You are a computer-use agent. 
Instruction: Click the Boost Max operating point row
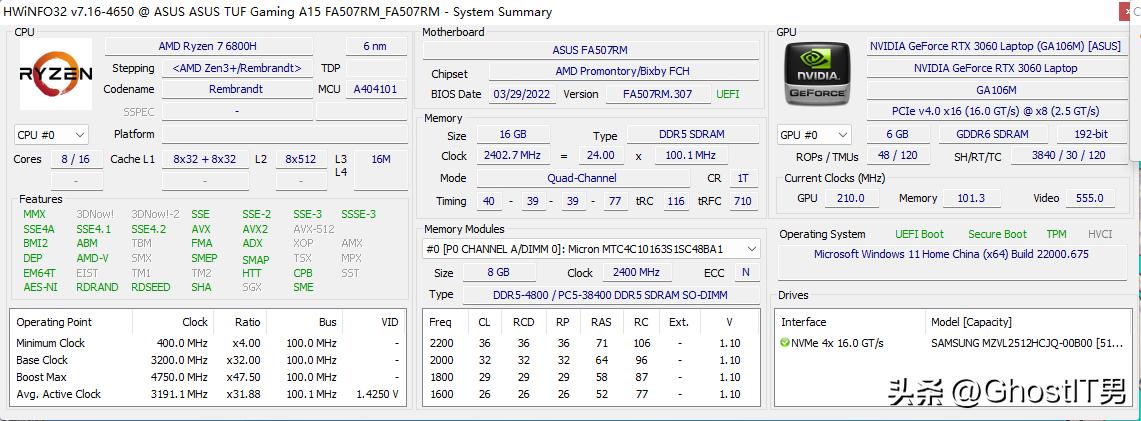(x=42, y=377)
